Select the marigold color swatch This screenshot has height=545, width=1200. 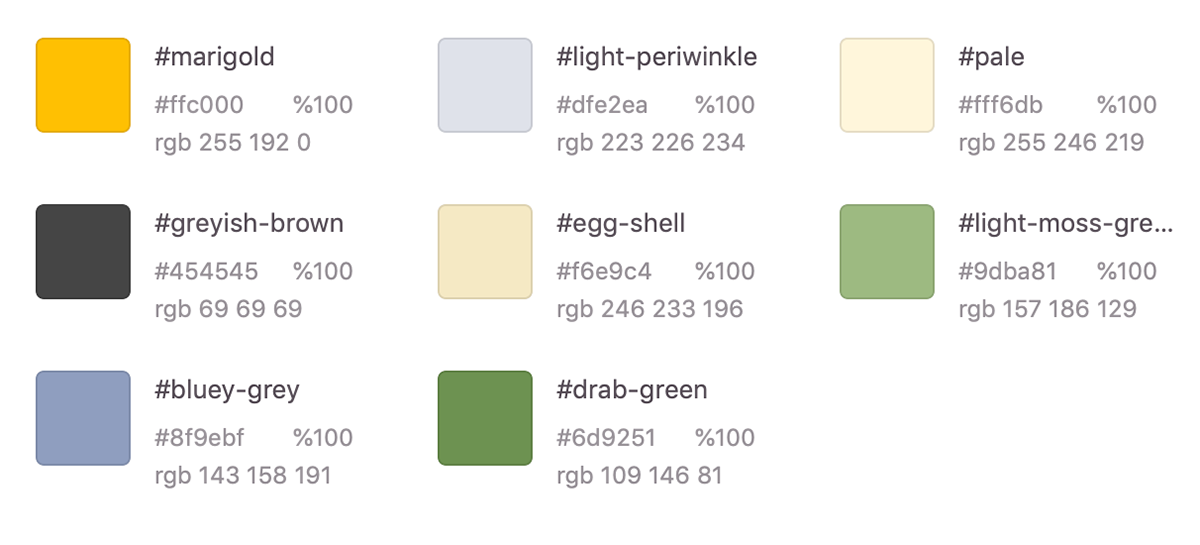coord(83,85)
